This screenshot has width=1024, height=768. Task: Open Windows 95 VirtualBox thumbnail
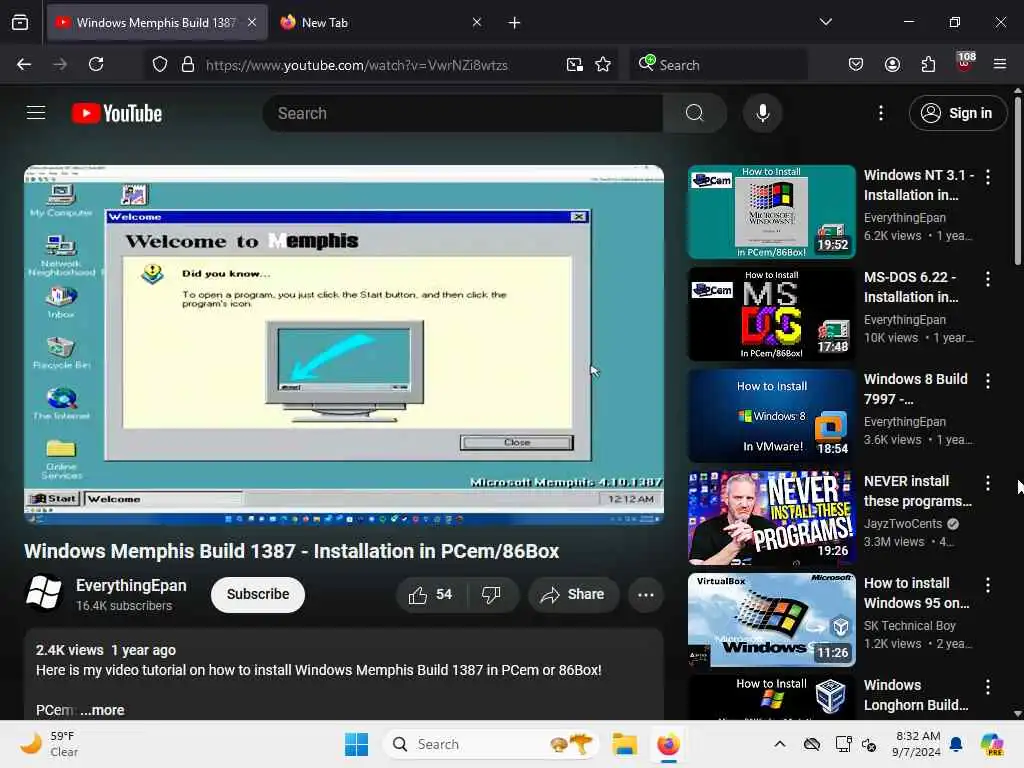coord(771,620)
